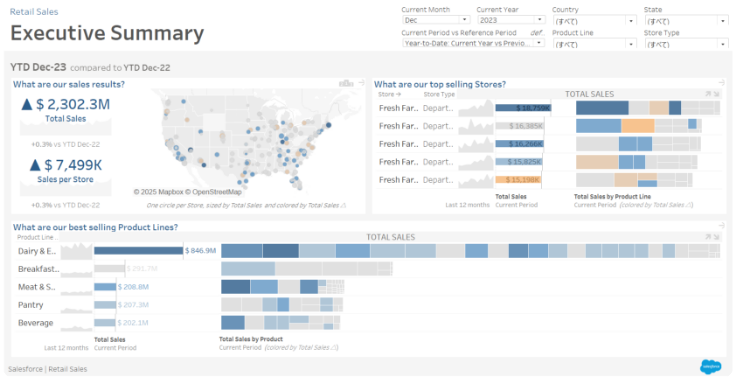This screenshot has height=381, width=736.
Task: Click the $ 208.8M Meat sales value
Action: pyautogui.click(x=133, y=287)
